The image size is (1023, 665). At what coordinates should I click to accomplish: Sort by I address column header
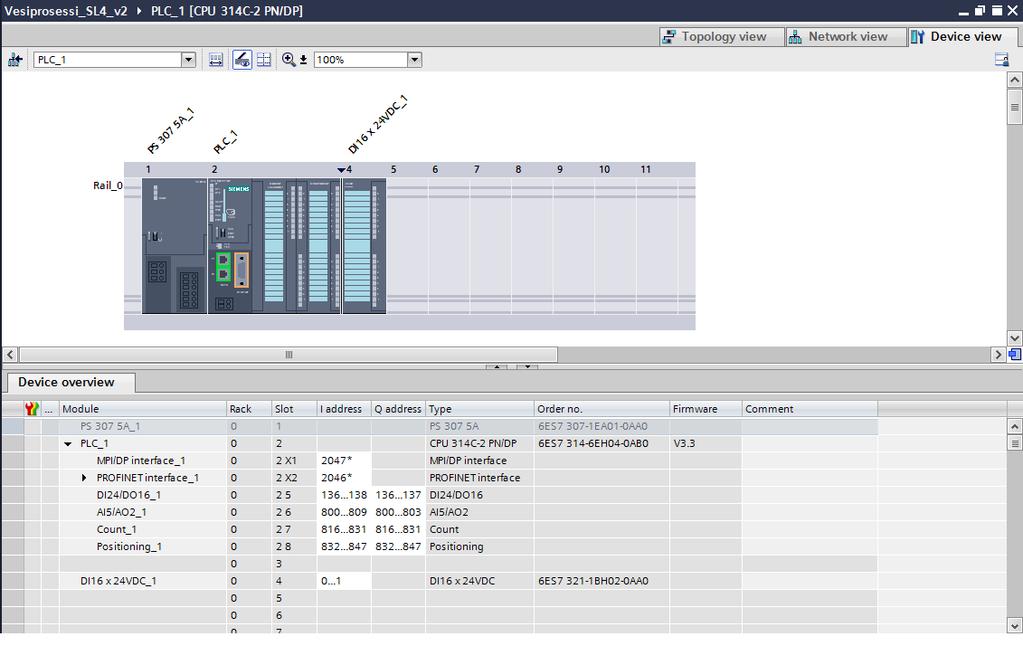tap(344, 409)
